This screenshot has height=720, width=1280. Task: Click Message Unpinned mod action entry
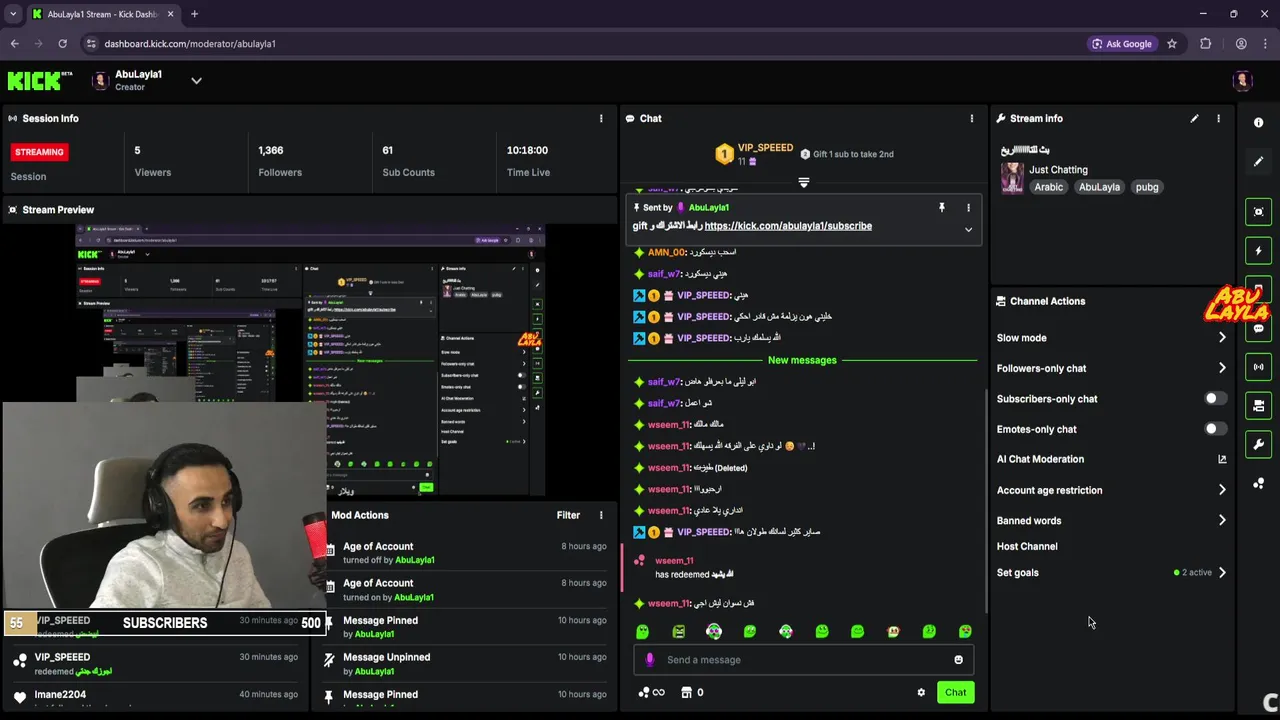click(x=465, y=664)
